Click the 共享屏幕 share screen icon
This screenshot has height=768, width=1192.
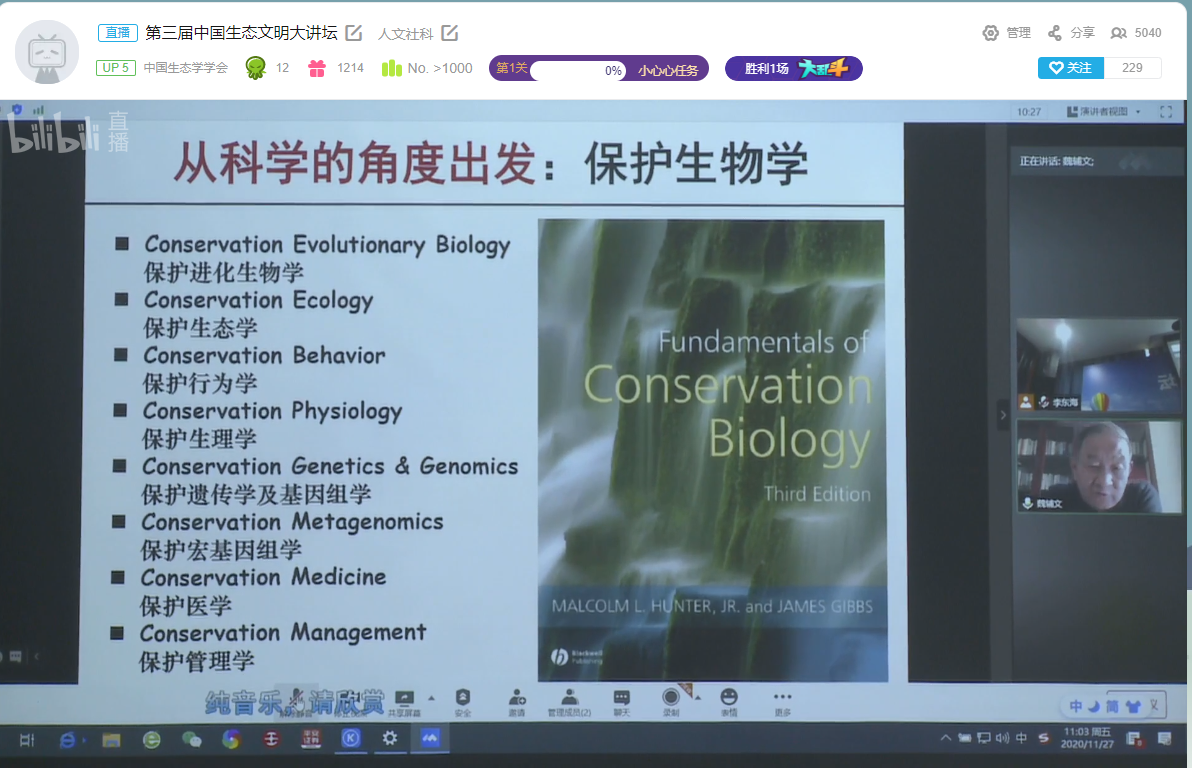tap(405, 701)
